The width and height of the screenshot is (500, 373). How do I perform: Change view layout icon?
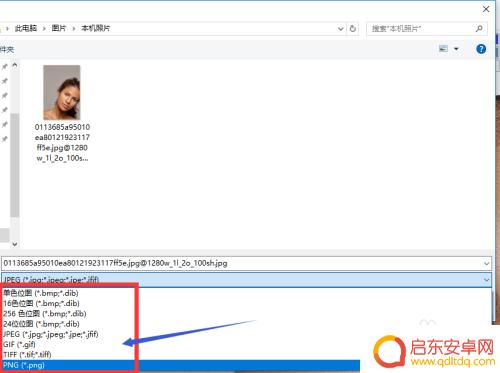coord(443,49)
